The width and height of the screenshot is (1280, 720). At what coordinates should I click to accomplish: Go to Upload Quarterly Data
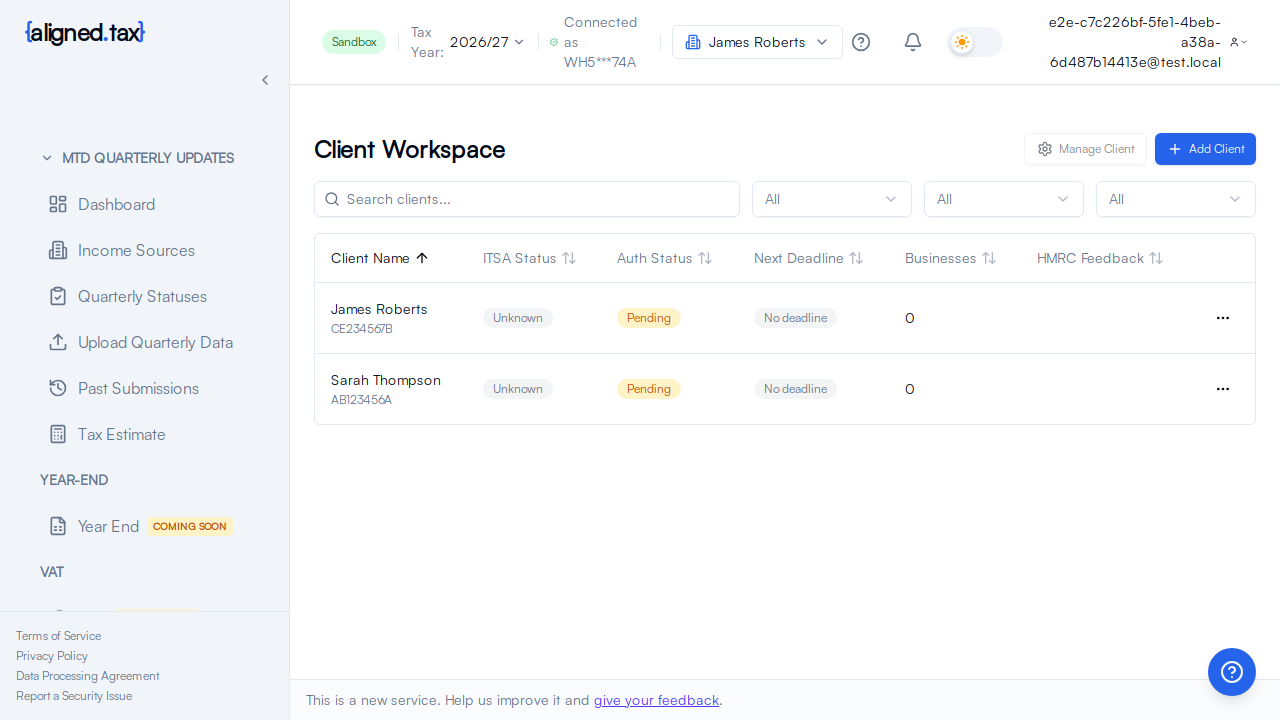[155, 342]
